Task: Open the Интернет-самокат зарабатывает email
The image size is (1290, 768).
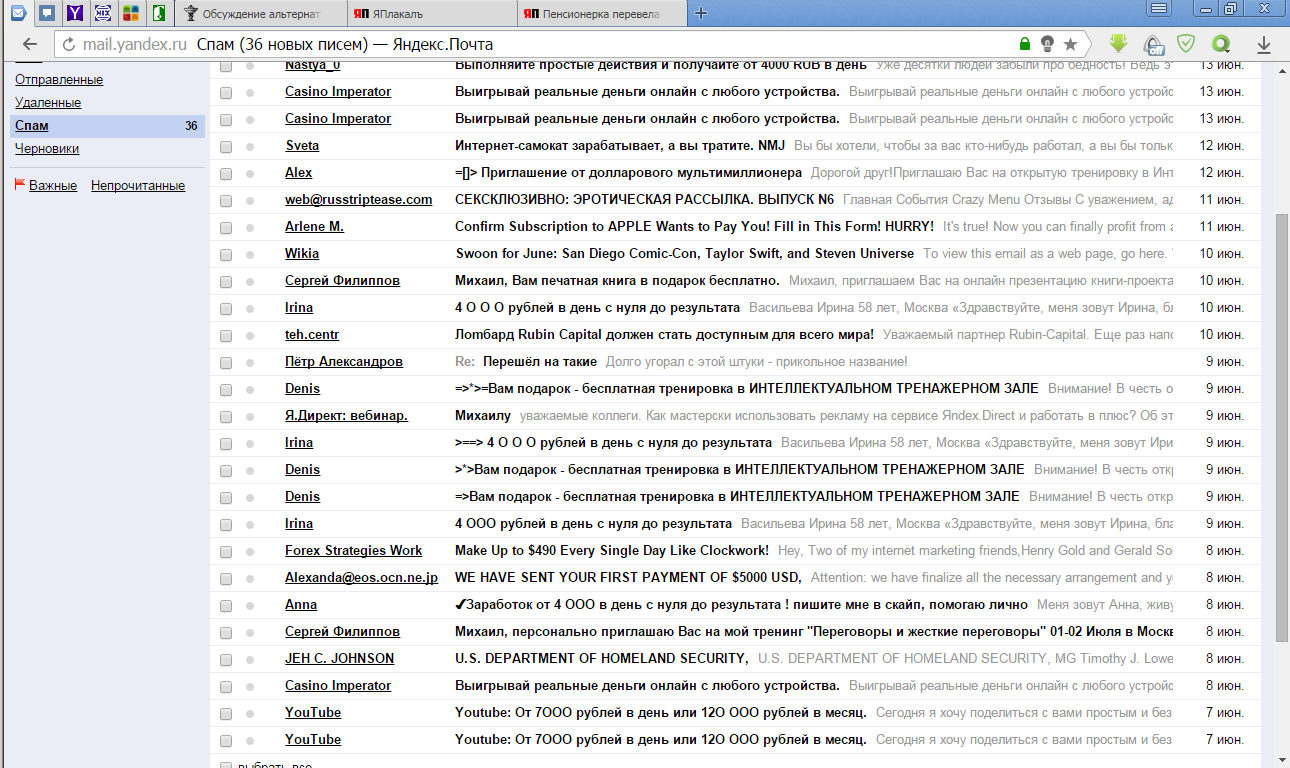Action: [621, 146]
